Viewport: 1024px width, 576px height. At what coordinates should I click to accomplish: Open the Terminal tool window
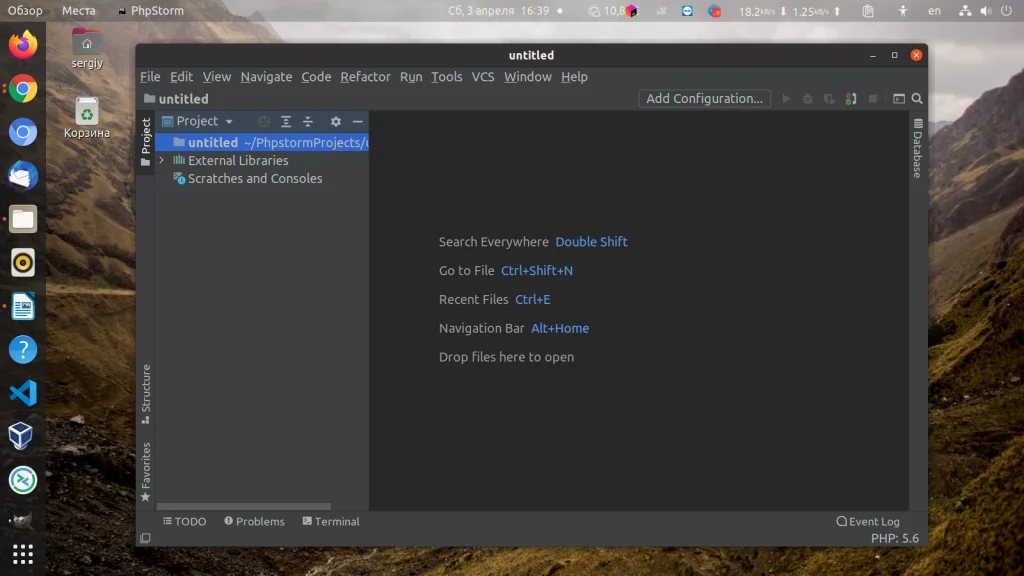coord(331,521)
